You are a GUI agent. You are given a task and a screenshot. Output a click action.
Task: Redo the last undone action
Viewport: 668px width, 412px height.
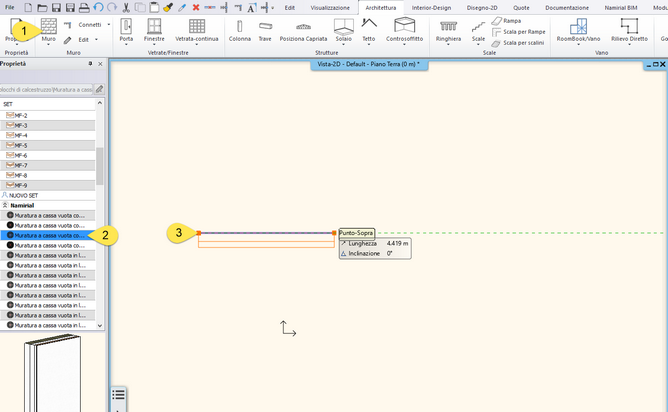(x=112, y=7)
